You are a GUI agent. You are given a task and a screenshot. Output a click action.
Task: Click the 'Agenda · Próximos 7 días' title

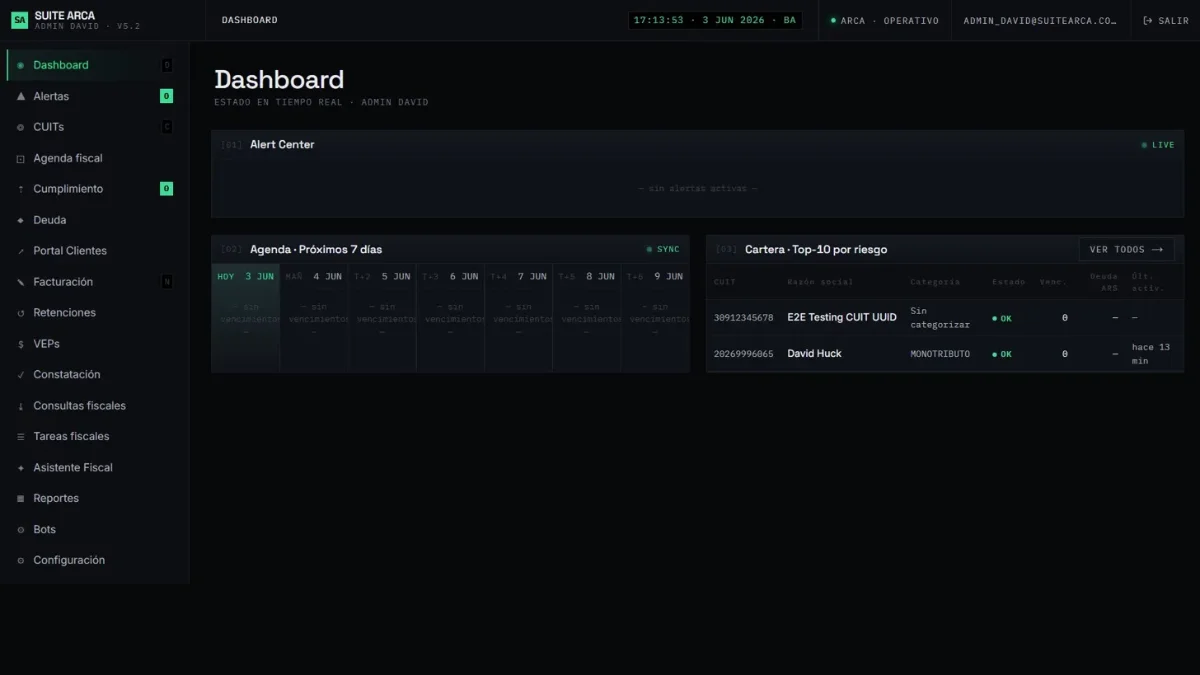[x=316, y=250]
